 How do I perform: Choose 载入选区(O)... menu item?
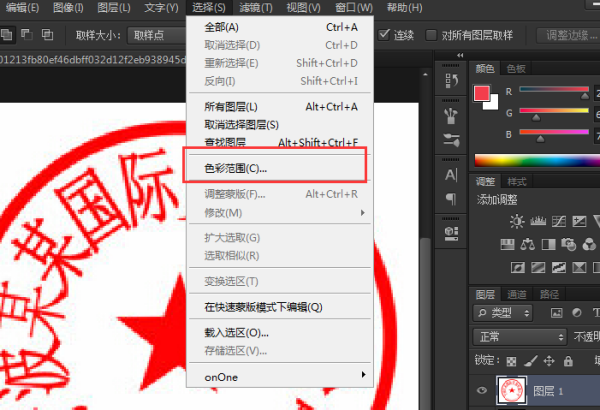tap(280, 333)
